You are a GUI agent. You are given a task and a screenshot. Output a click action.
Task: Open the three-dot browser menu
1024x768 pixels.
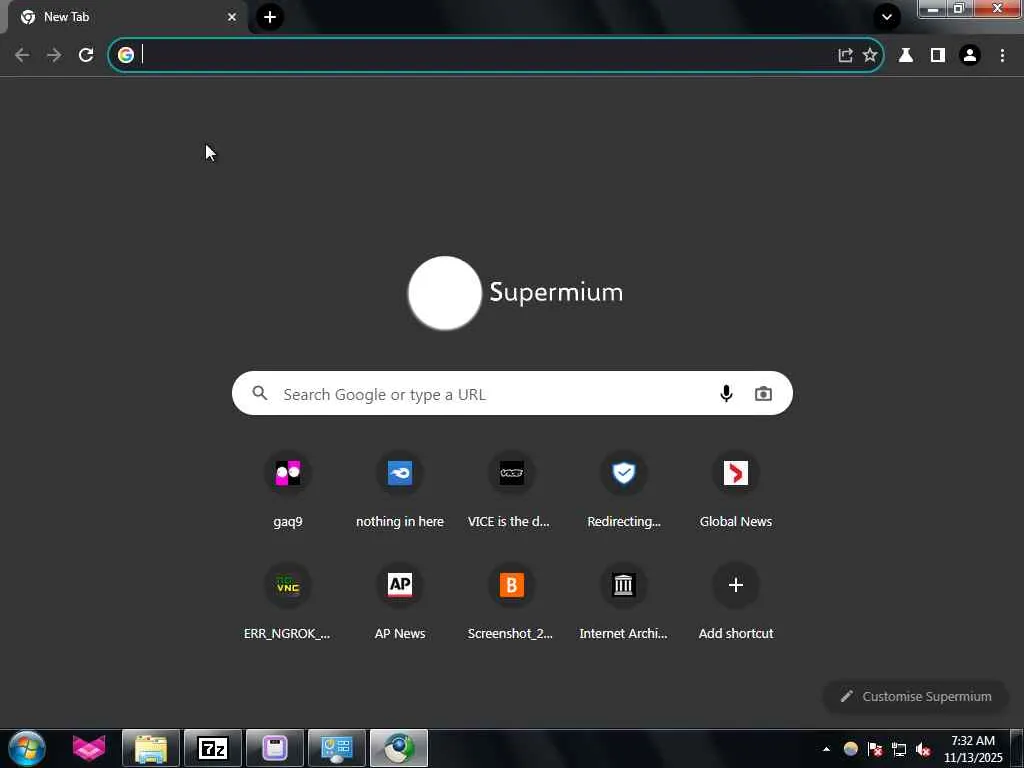point(1002,55)
